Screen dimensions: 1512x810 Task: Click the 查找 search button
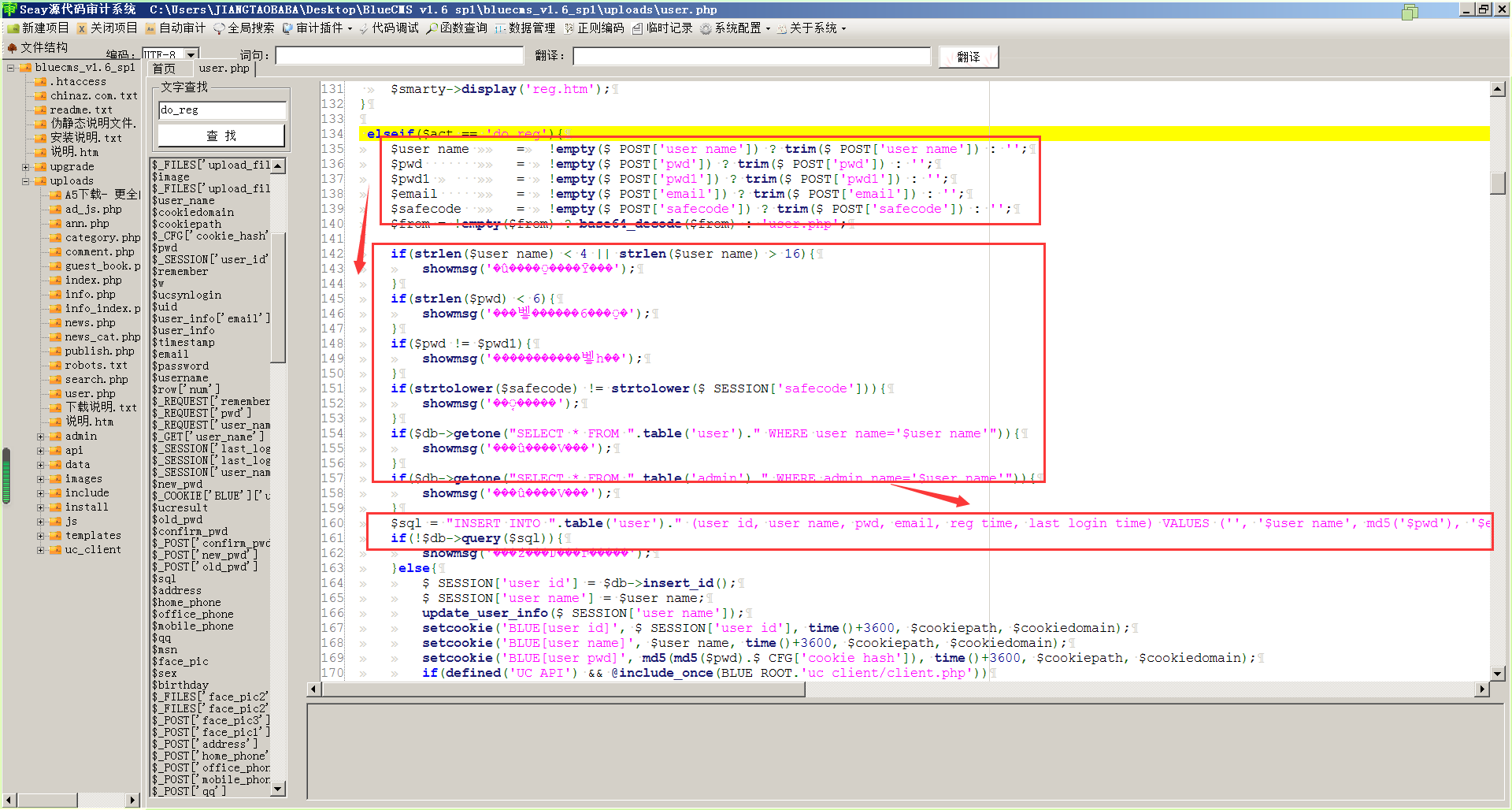[221, 136]
